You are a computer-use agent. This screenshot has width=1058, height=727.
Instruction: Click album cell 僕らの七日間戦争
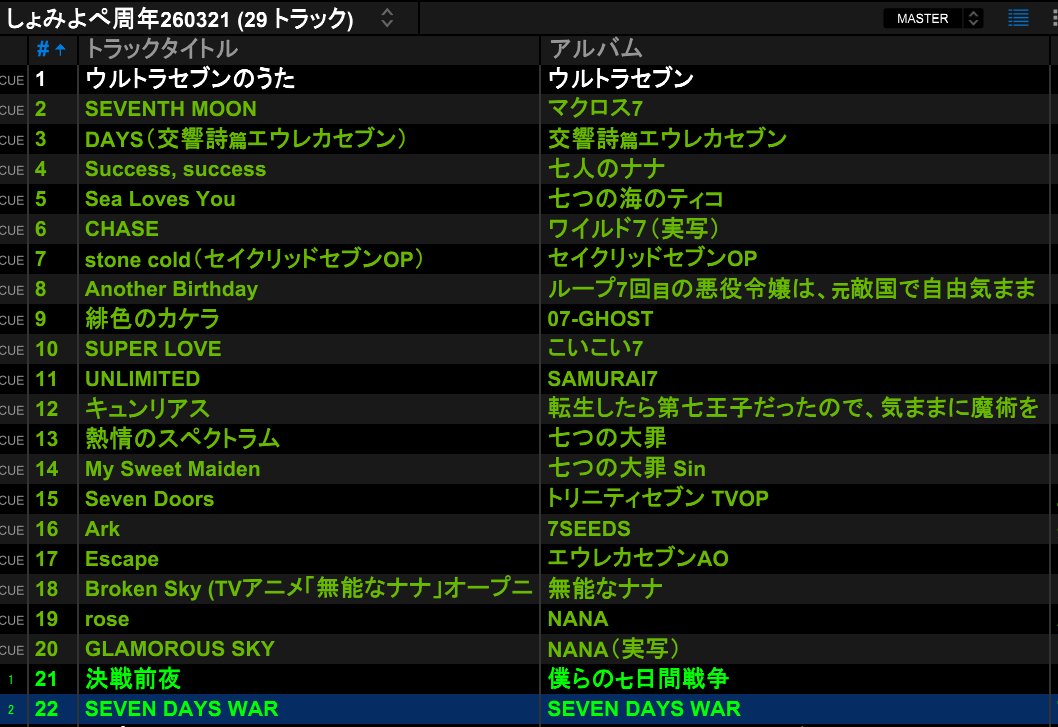click(x=638, y=678)
